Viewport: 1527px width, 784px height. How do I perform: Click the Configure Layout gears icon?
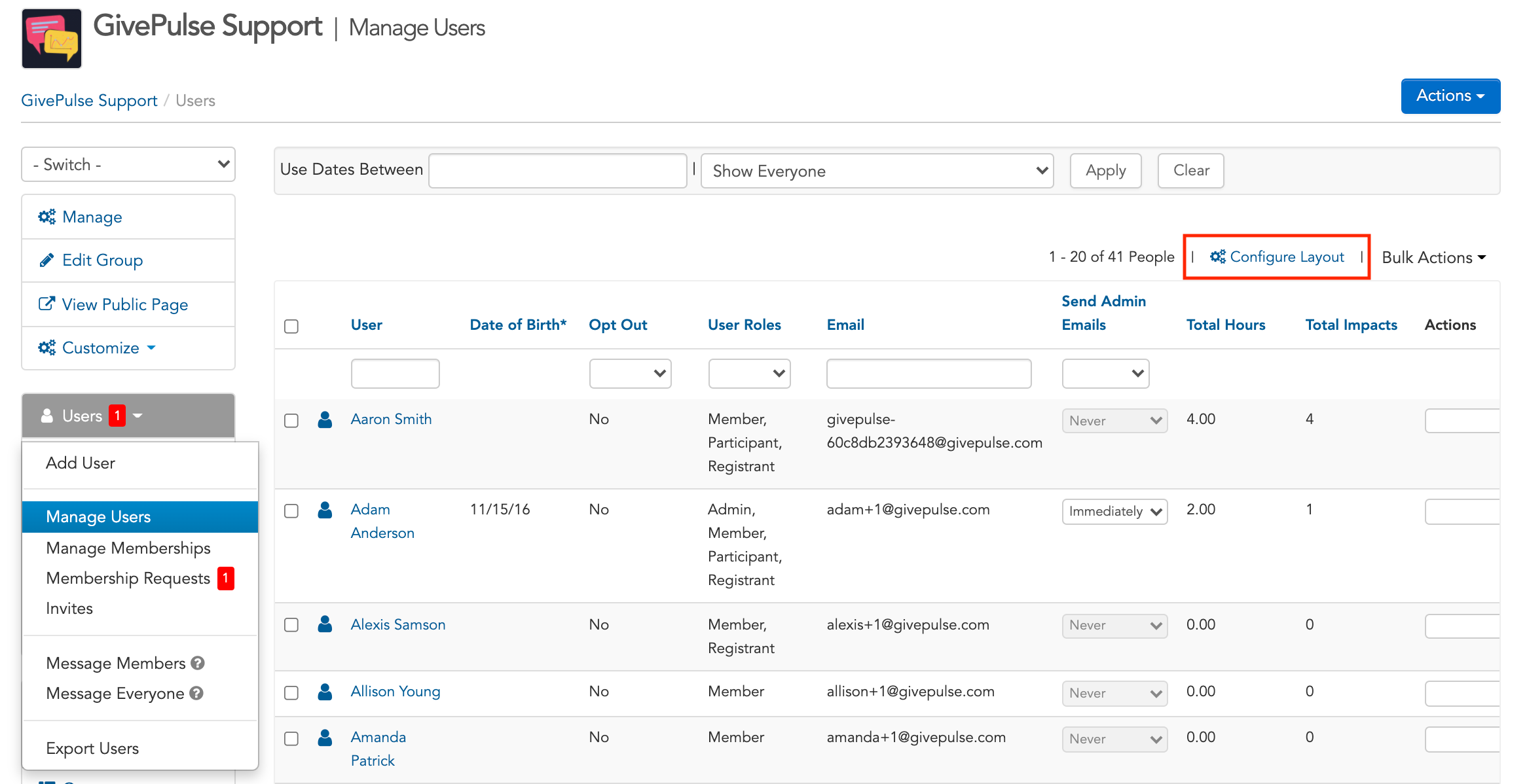(x=1217, y=257)
